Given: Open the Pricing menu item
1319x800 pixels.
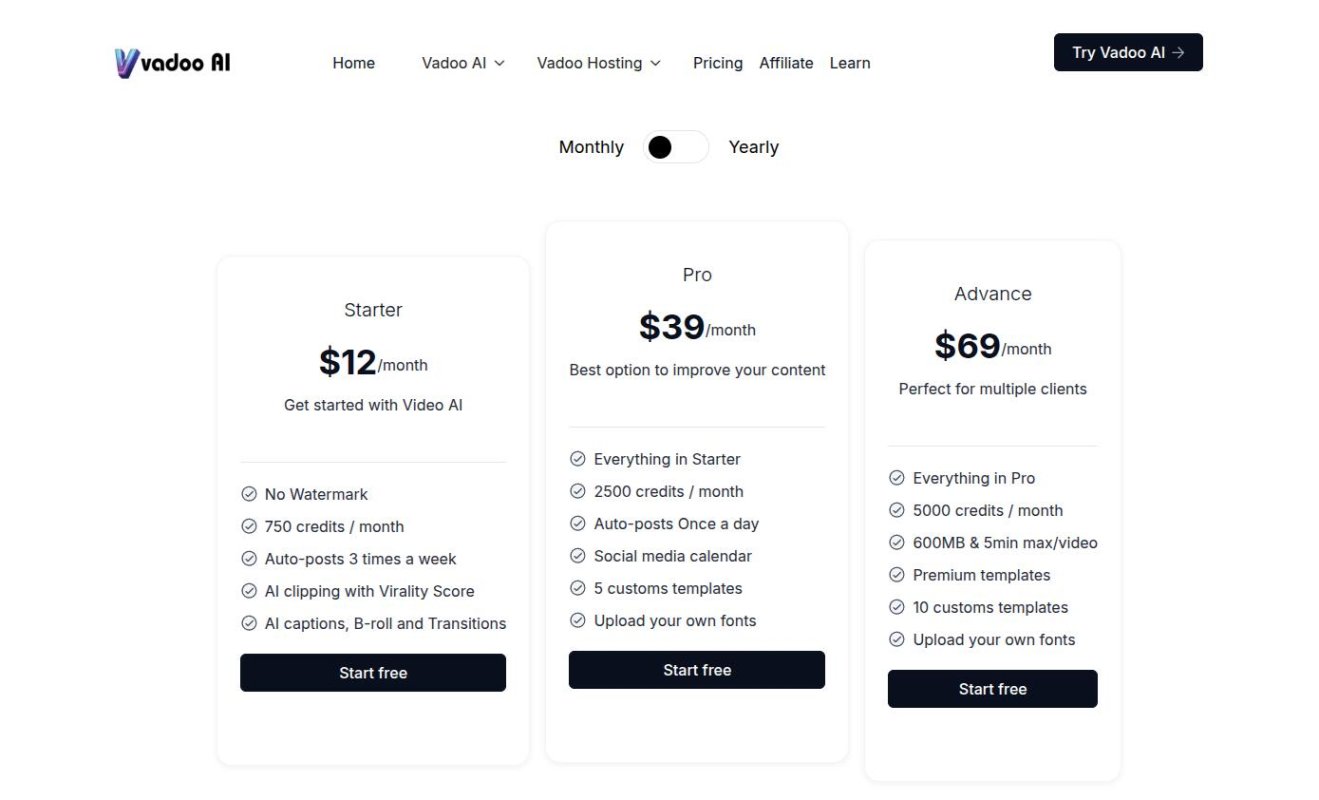Looking at the screenshot, I should [x=718, y=63].
